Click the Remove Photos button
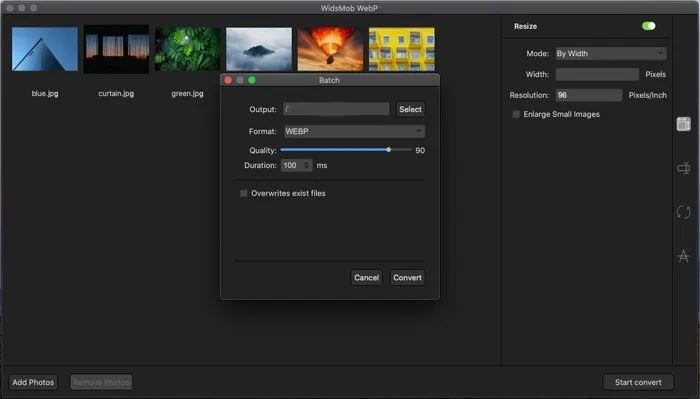The height and width of the screenshot is (399, 700). [101, 382]
